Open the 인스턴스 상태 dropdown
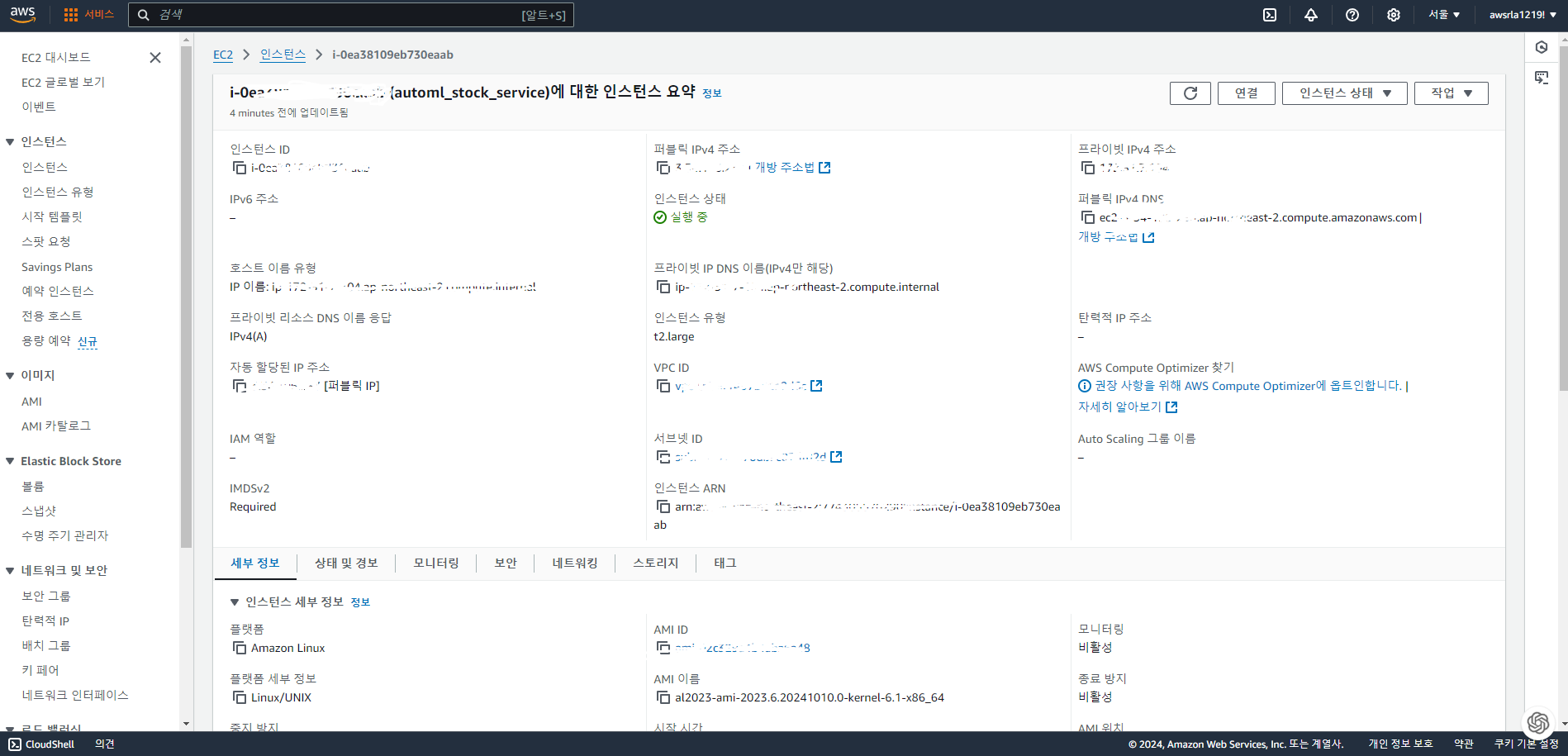Screen dimensions: 1568x756 [1345, 93]
